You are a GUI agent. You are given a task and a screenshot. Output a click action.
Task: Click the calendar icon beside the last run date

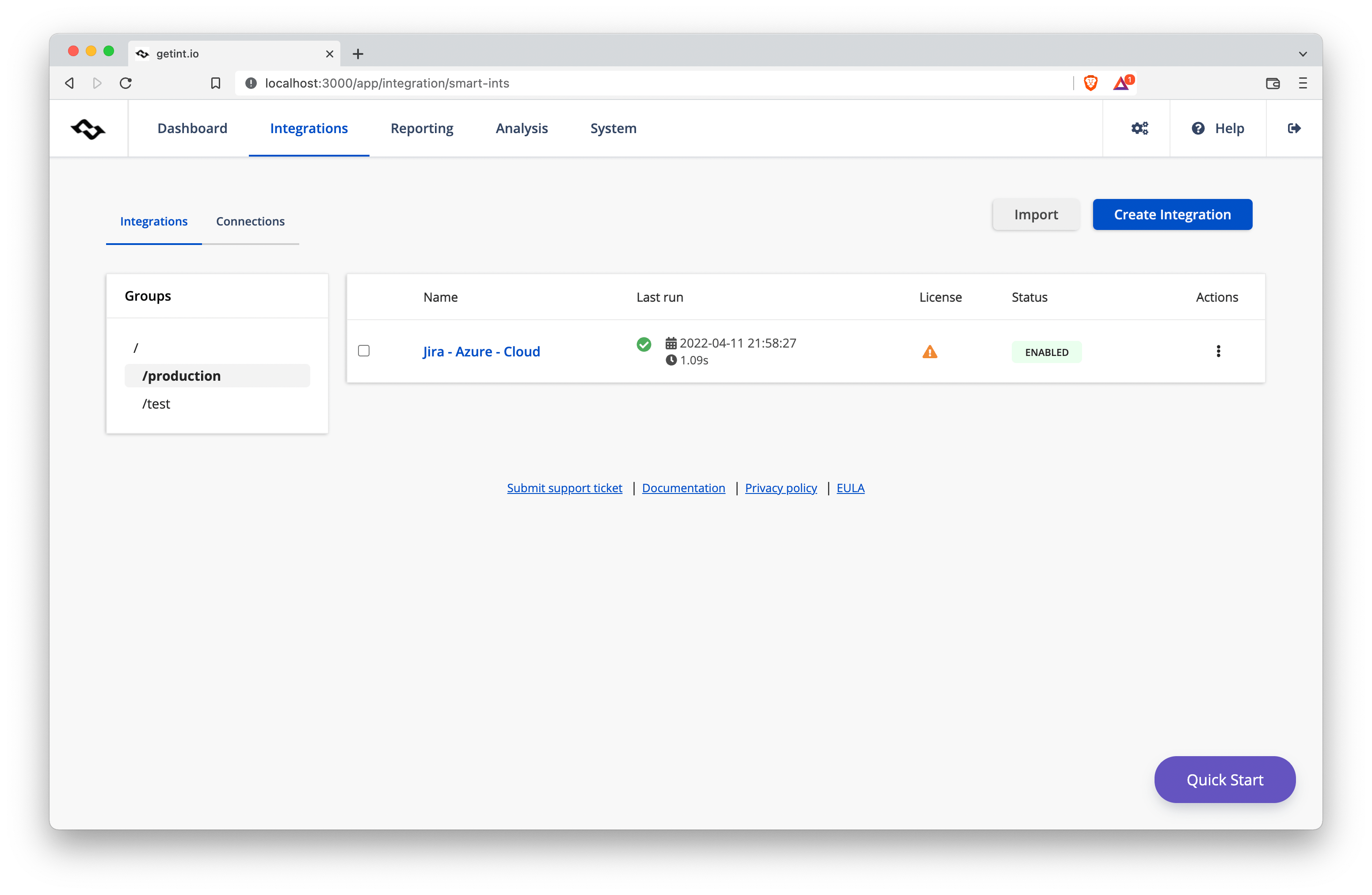[671, 343]
